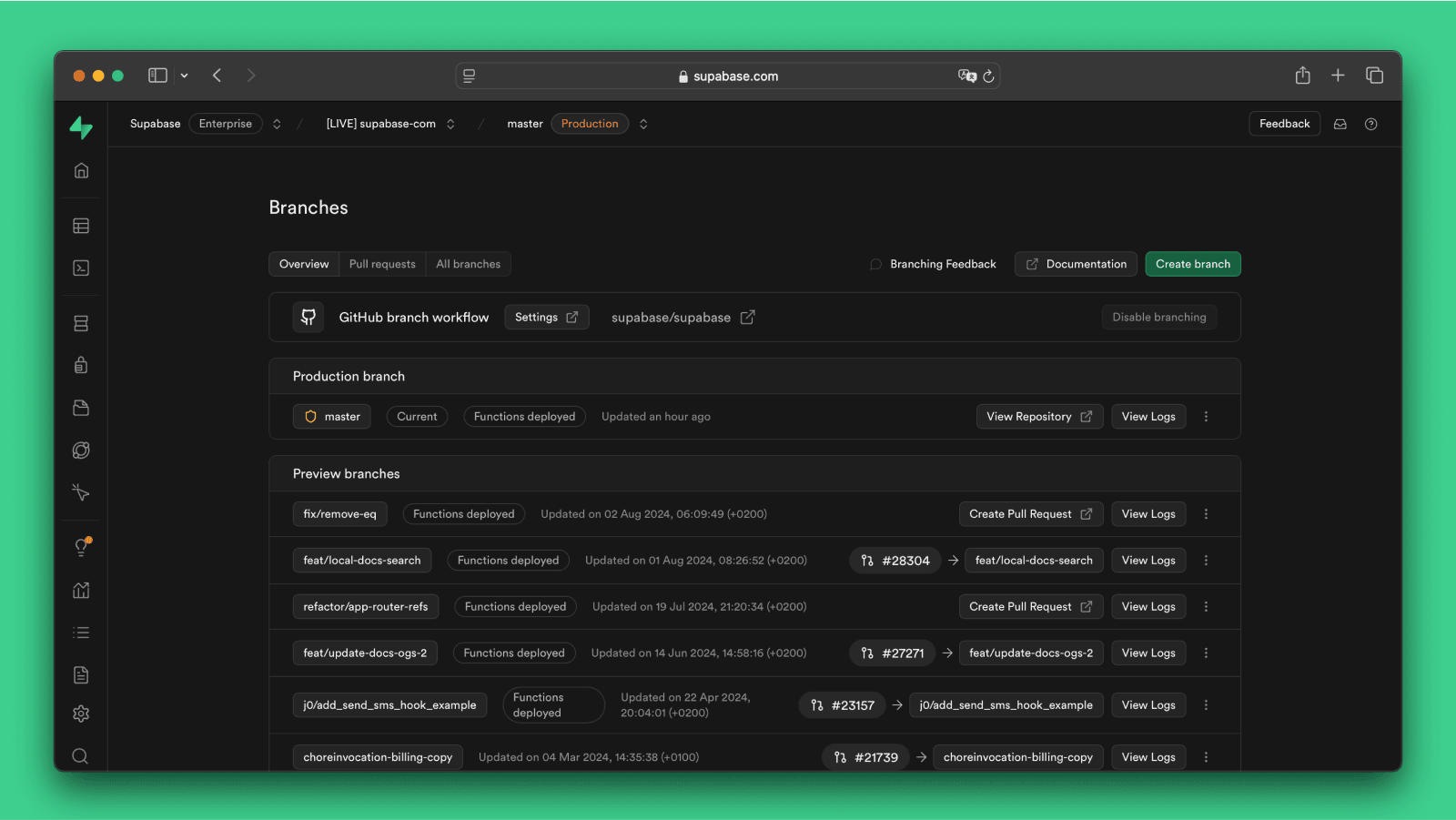Click the Disable branching button
The image size is (1456, 820).
(1158, 317)
